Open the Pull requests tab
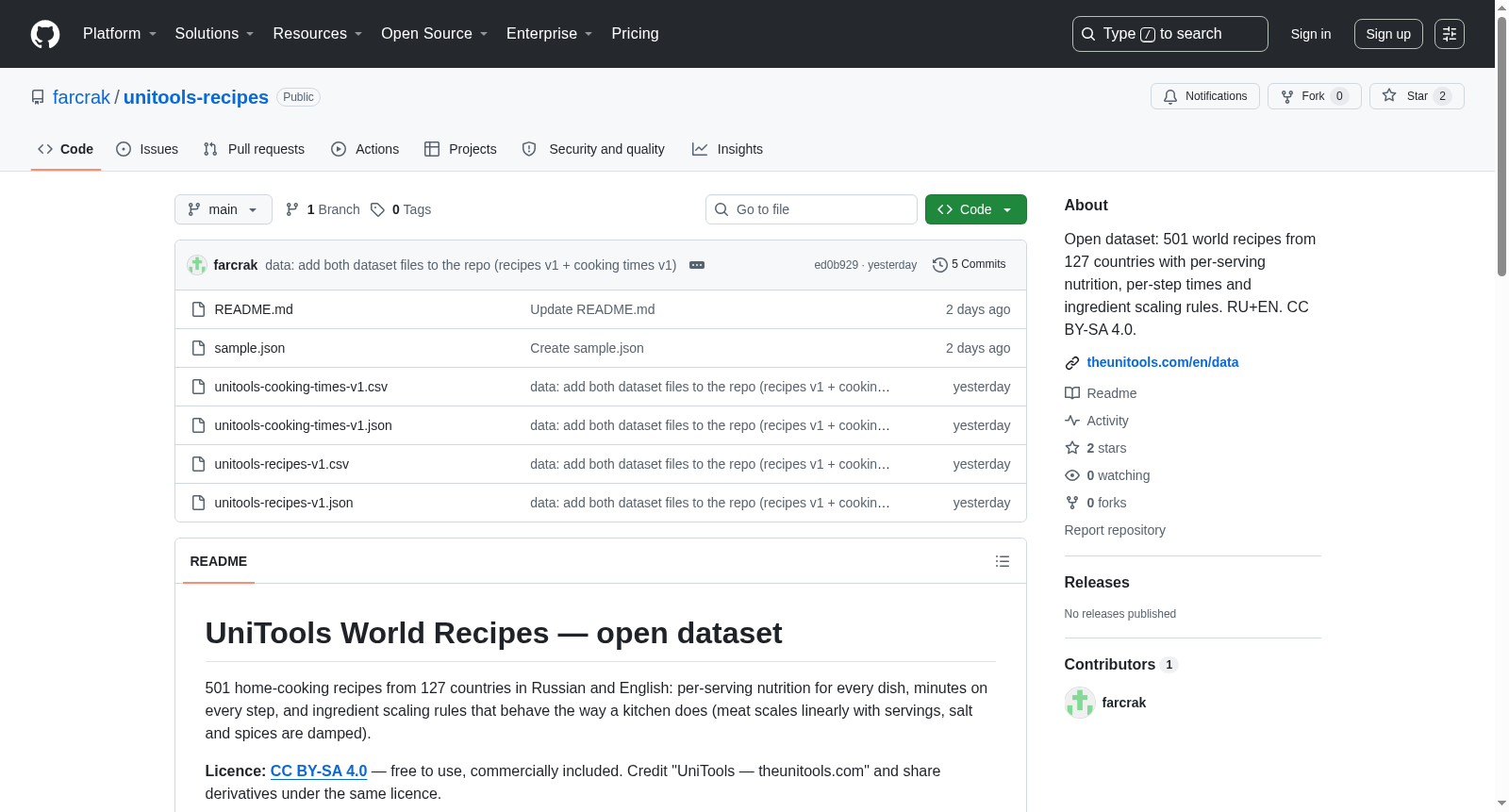 click(x=254, y=149)
